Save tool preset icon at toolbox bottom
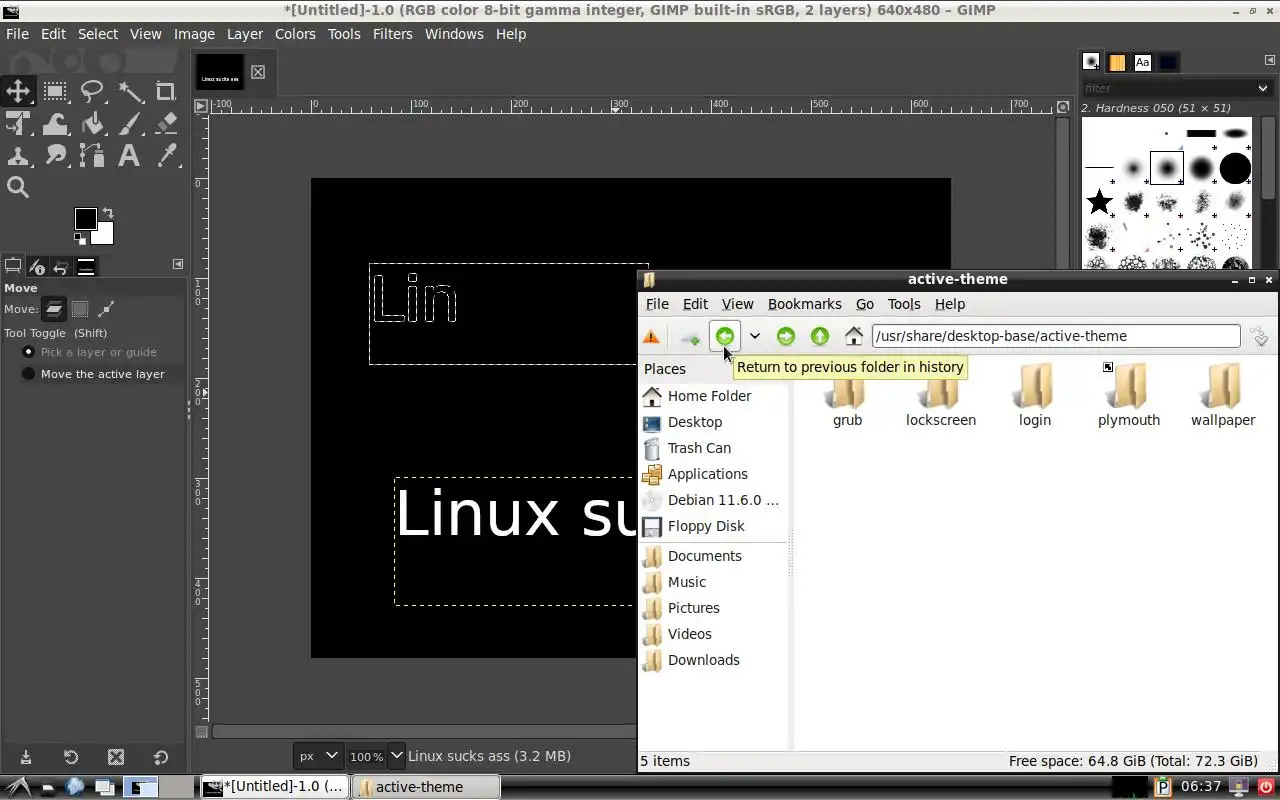Viewport: 1280px width, 800px height. click(26, 757)
